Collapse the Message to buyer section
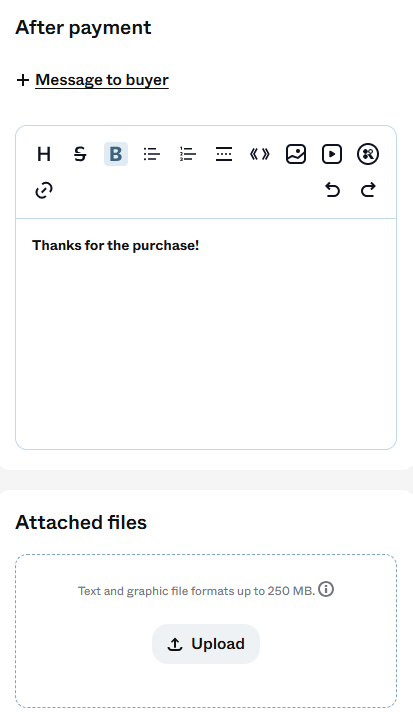 point(102,80)
